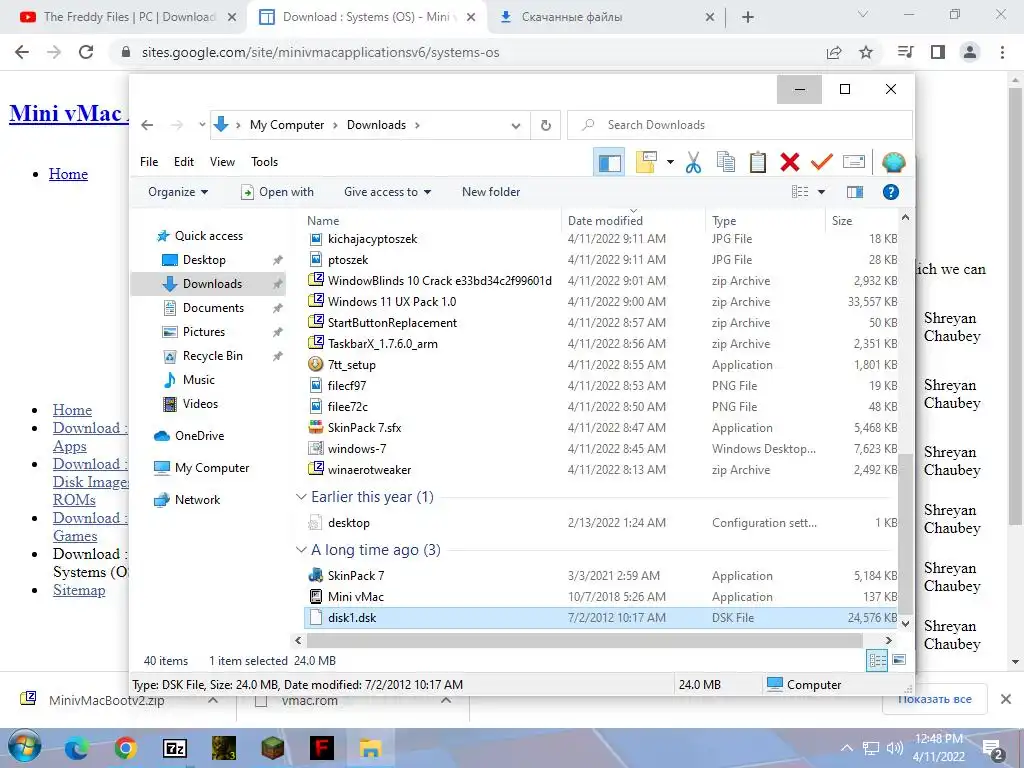Viewport: 1024px width, 768px height.
Task: Switch to large thumbnails view icon in status bar
Action: click(899, 660)
